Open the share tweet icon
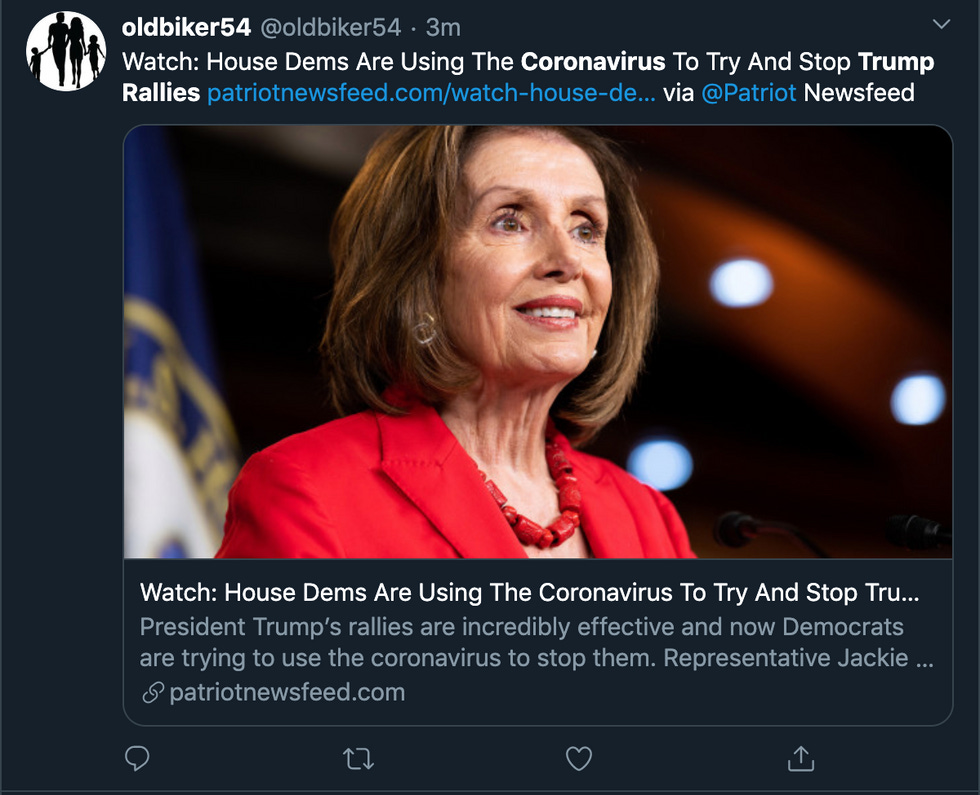The image size is (980, 795). [x=801, y=758]
